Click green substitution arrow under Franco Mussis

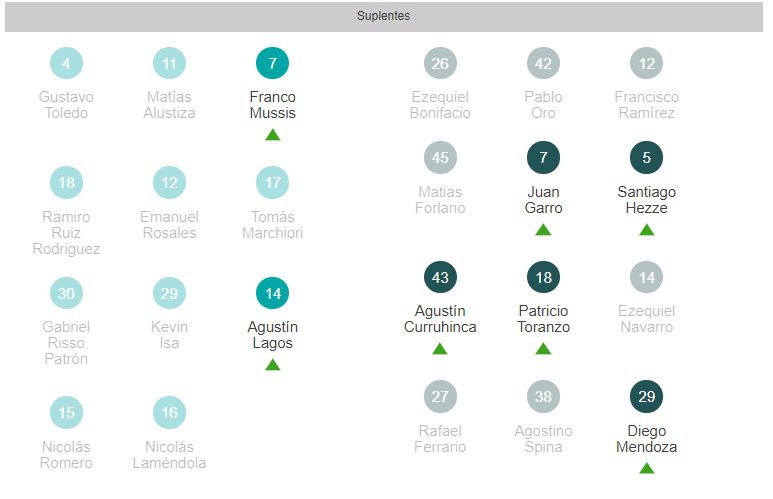[x=272, y=135]
